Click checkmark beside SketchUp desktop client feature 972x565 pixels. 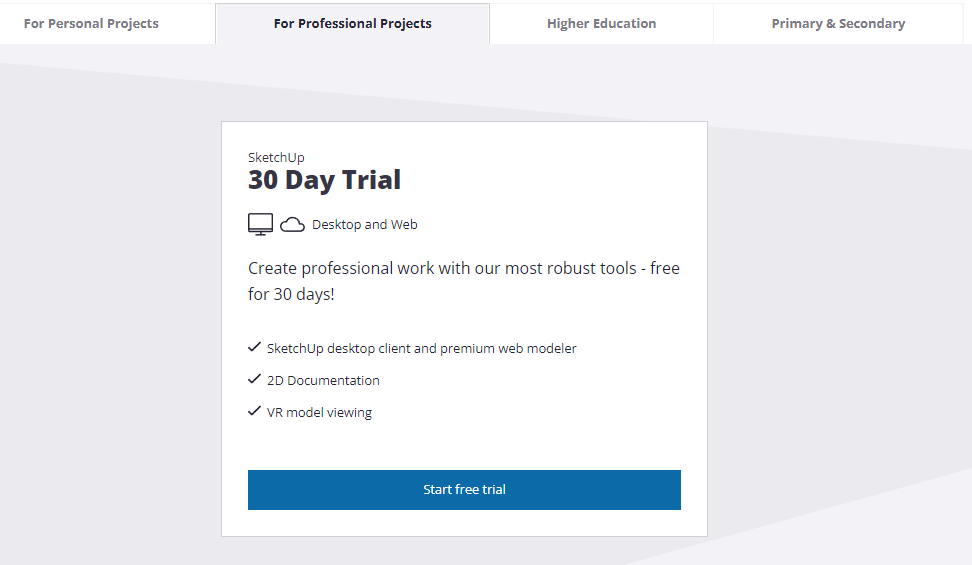pos(254,348)
